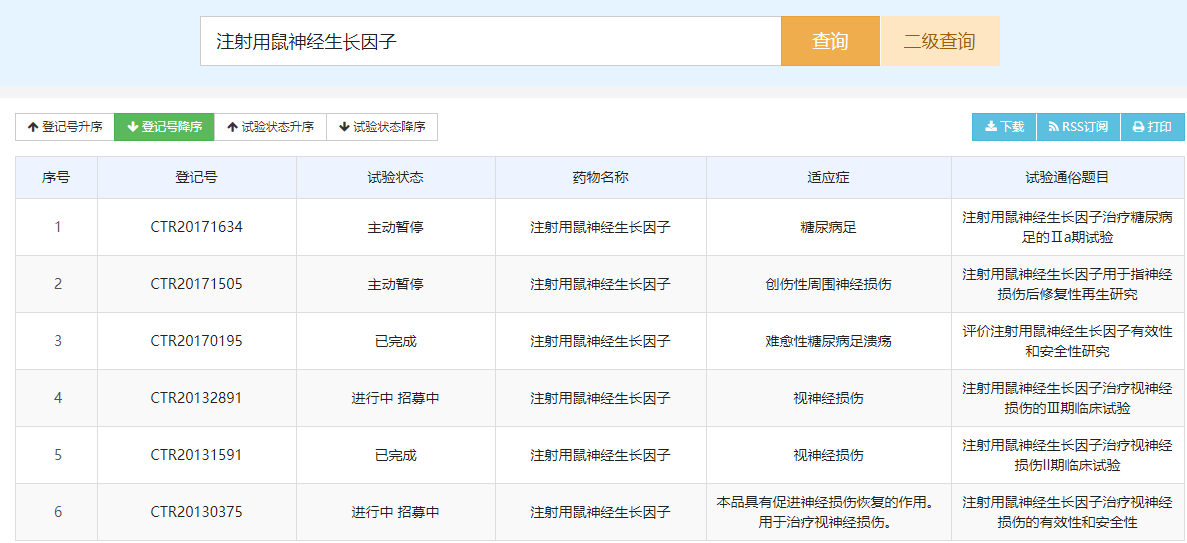Open record CTR20171634
1187x543 pixels.
pos(197,226)
